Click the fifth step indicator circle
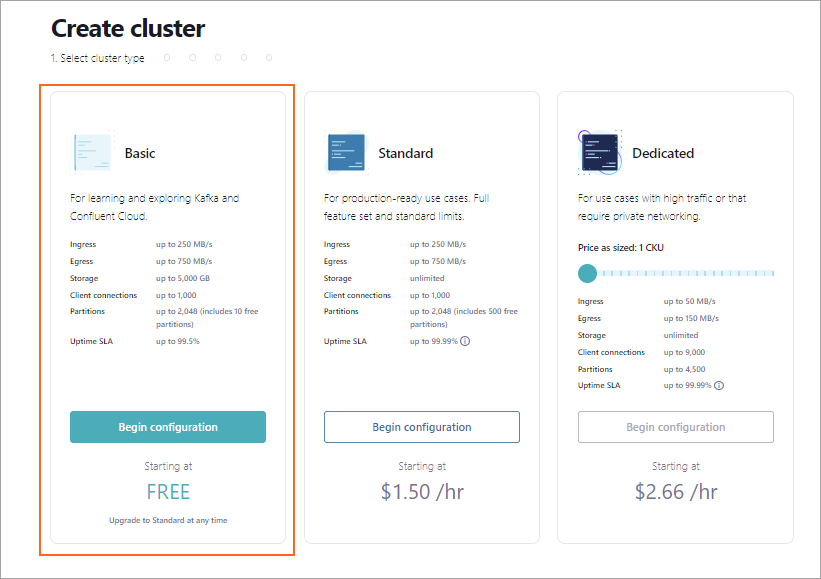The width and height of the screenshot is (821, 579). [x=269, y=58]
